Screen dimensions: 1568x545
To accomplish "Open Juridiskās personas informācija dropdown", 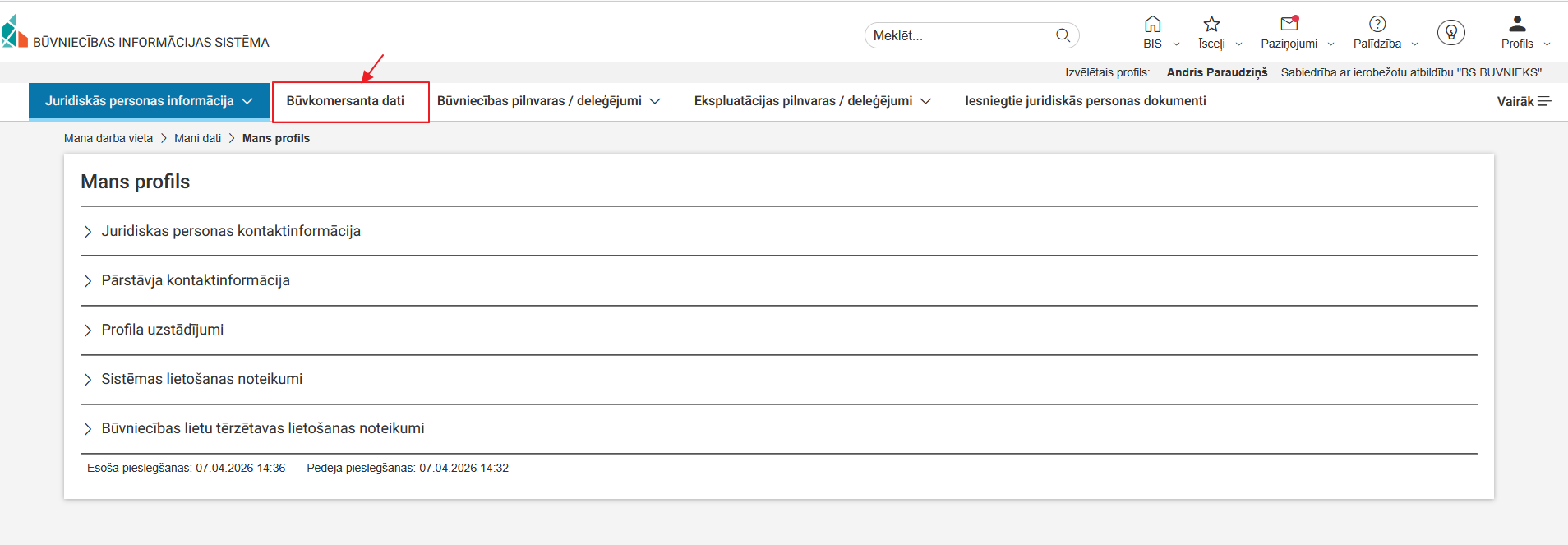I will click(149, 101).
